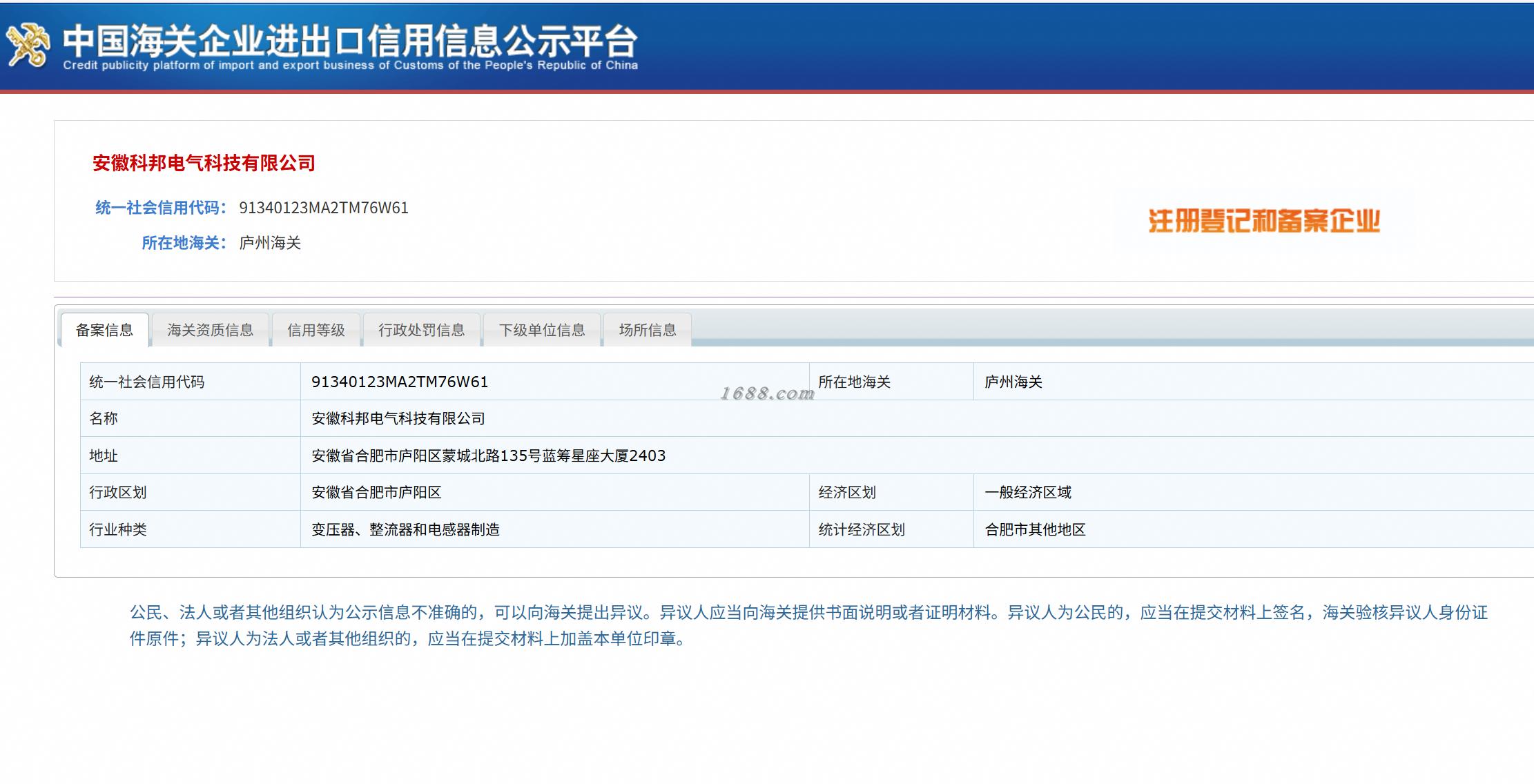Click the 庐州海关 value in the table

click(x=1013, y=382)
